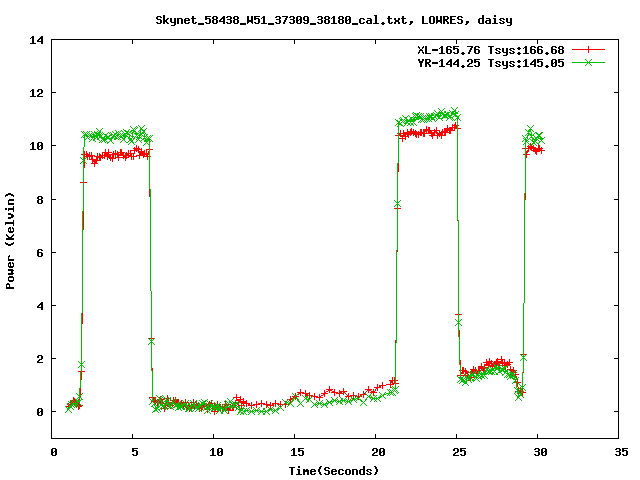Click y-axis tick label '4'
This screenshot has width=640, height=480.
(x=40, y=306)
